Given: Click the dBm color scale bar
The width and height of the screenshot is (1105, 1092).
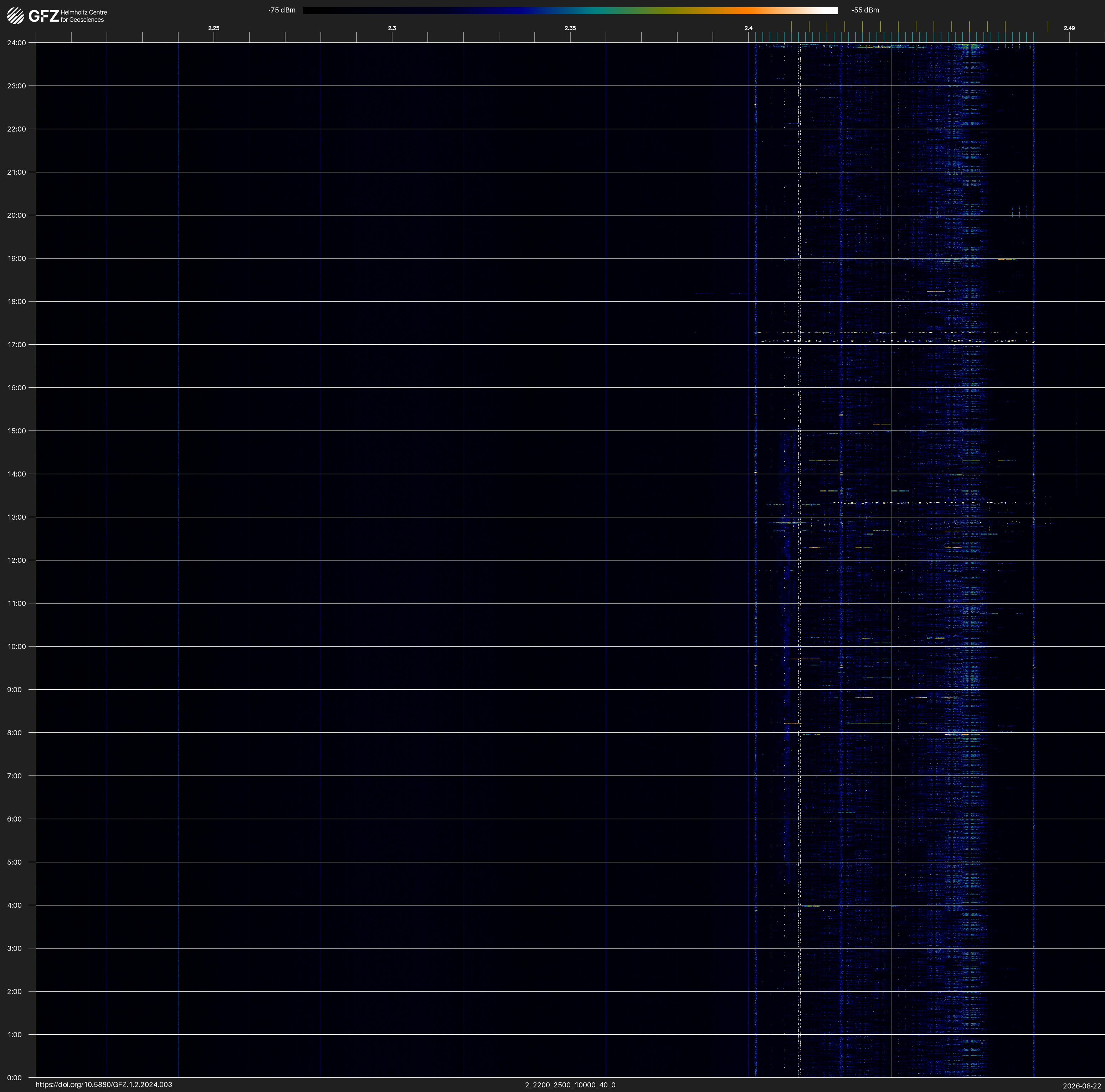Looking at the screenshot, I should coord(570,10).
